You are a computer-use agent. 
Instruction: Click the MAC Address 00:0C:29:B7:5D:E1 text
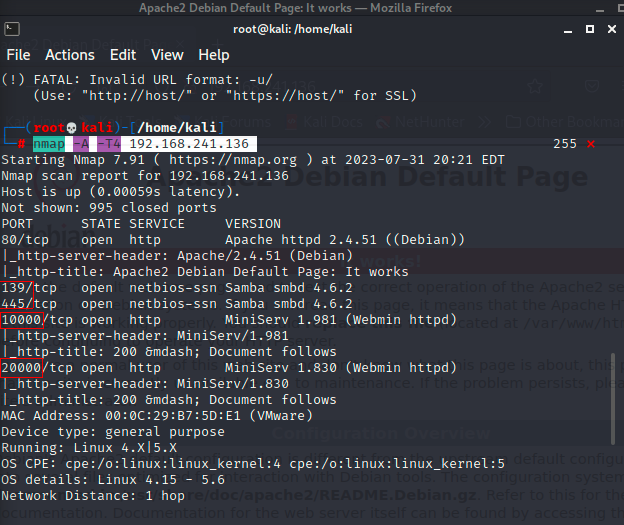pos(157,416)
